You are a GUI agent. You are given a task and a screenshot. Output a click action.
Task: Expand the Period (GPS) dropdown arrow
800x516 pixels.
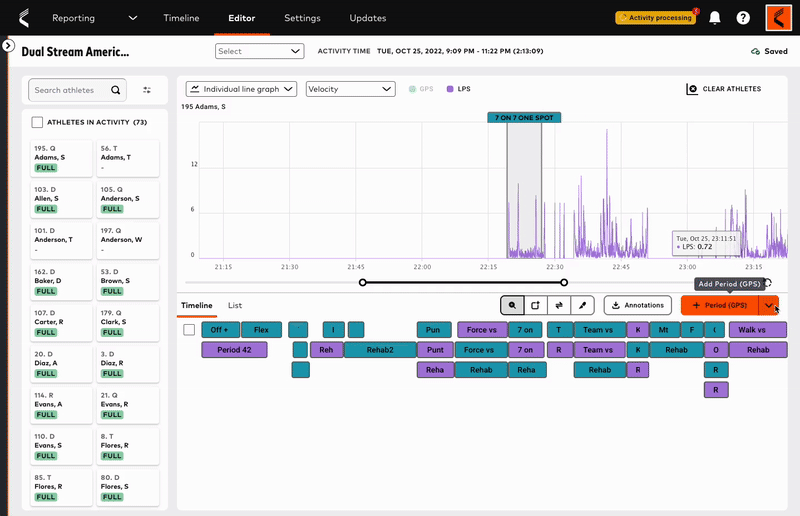(x=768, y=305)
